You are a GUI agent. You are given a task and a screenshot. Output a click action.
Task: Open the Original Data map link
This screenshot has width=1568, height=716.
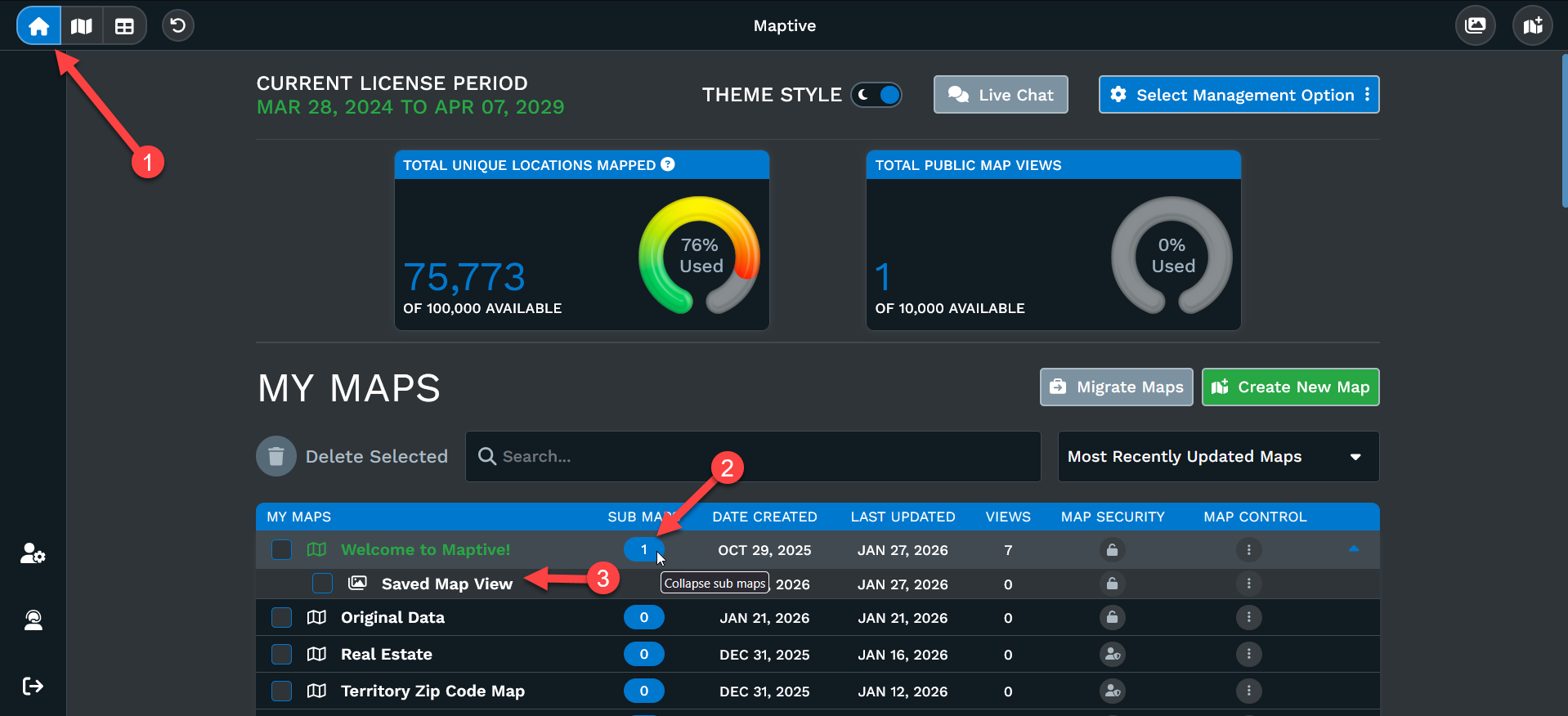click(x=392, y=617)
